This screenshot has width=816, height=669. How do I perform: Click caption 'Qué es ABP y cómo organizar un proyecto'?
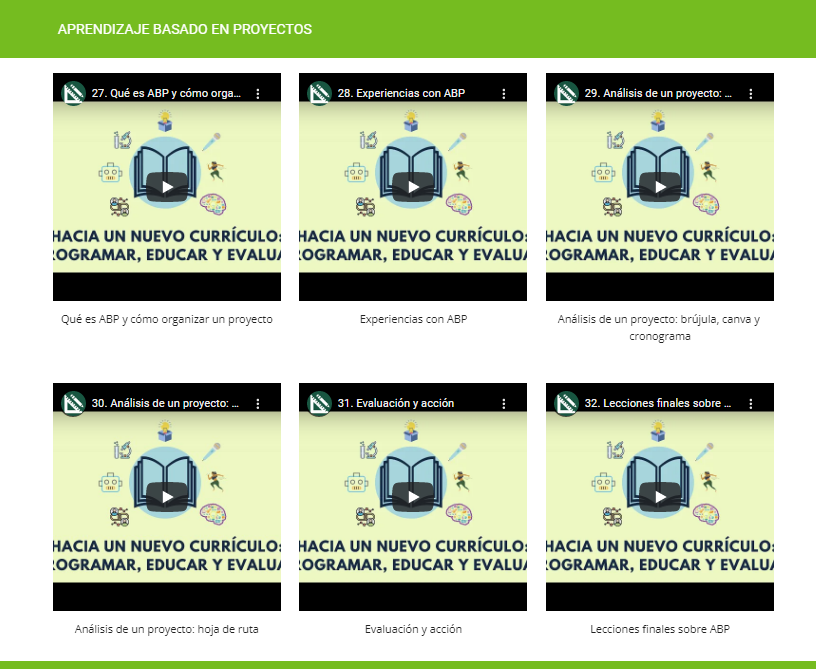pyautogui.click(x=166, y=318)
